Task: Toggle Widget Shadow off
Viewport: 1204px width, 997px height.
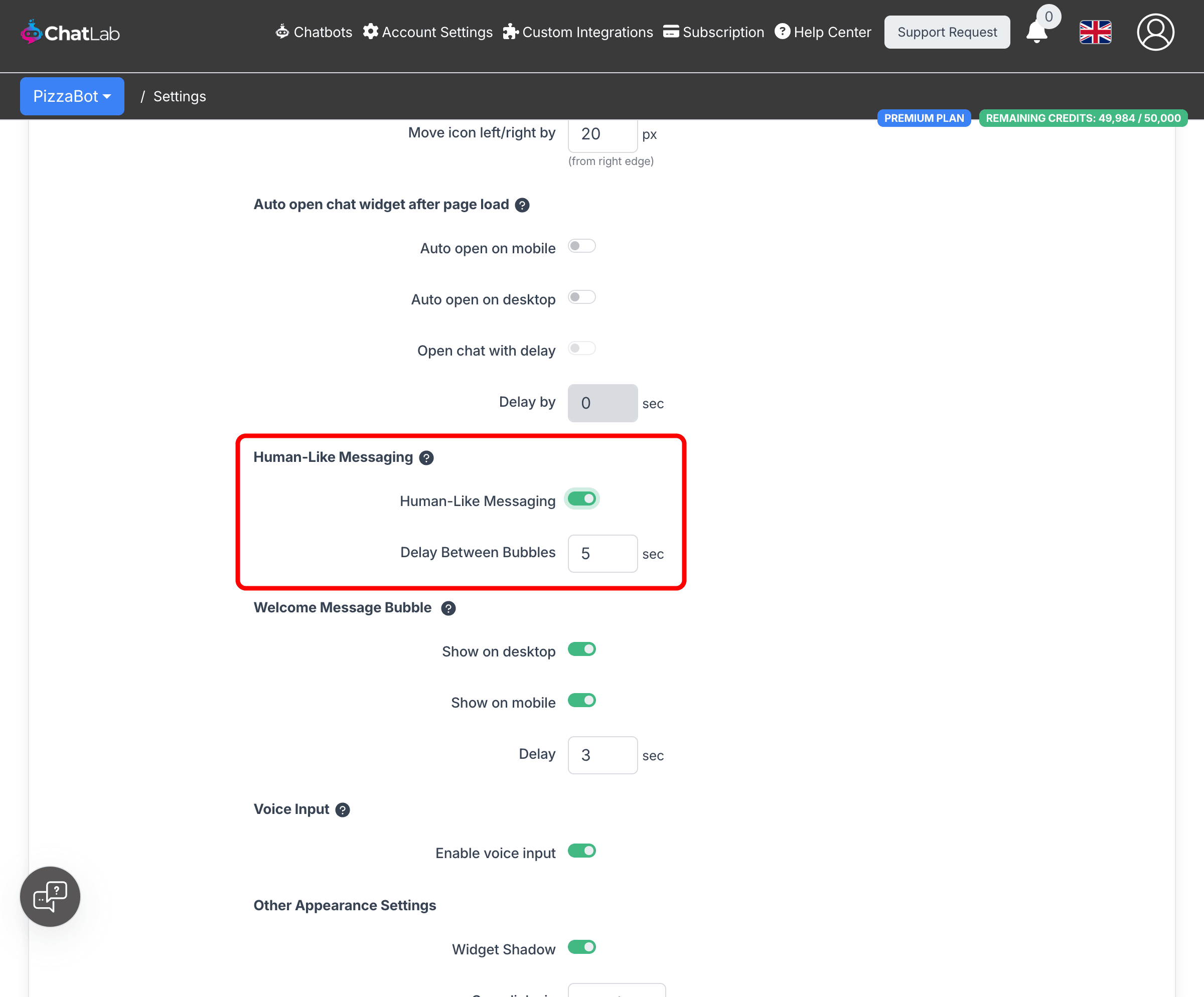Action: [x=581, y=947]
